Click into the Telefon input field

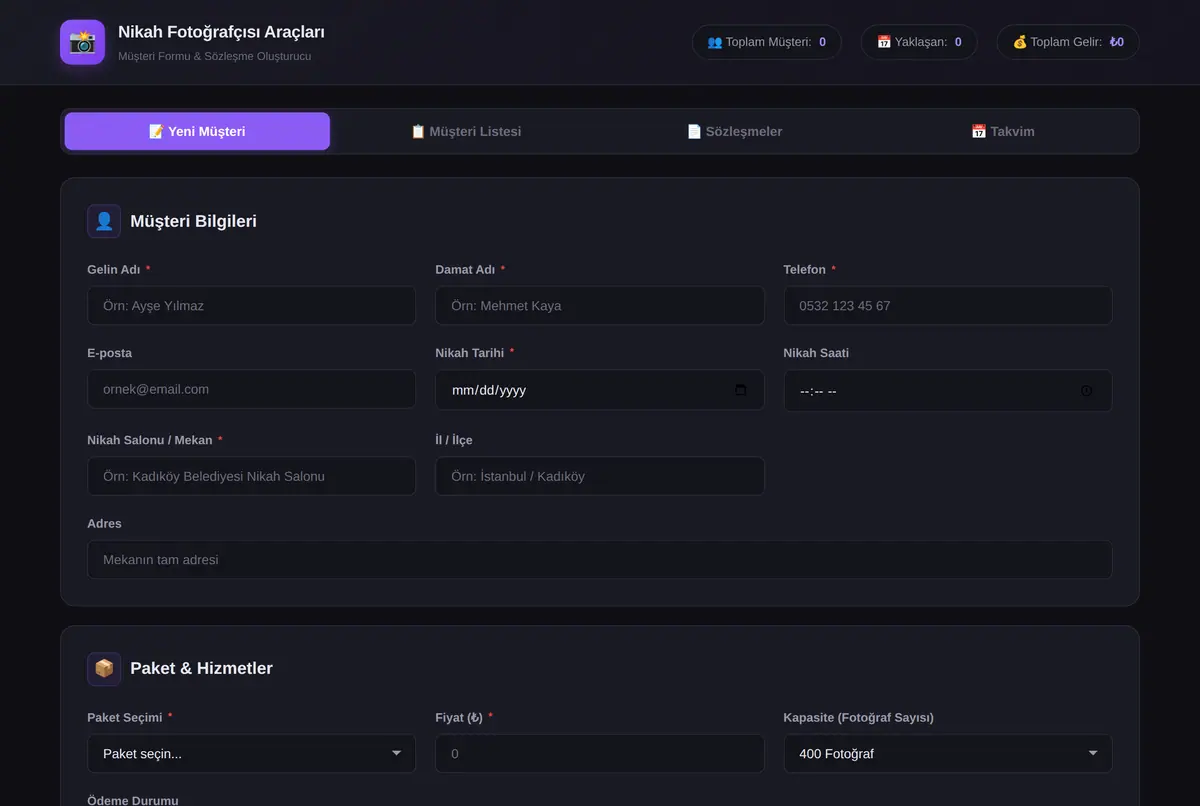click(948, 306)
